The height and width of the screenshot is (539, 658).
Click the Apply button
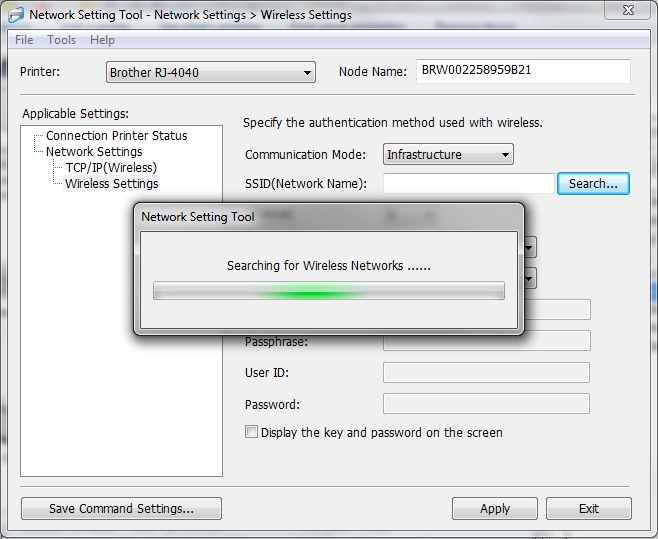pyautogui.click(x=495, y=509)
